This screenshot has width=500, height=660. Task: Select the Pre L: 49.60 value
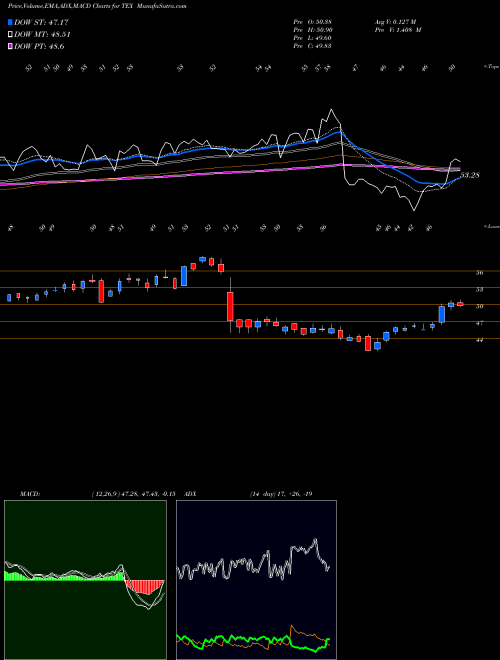(x=312, y=38)
